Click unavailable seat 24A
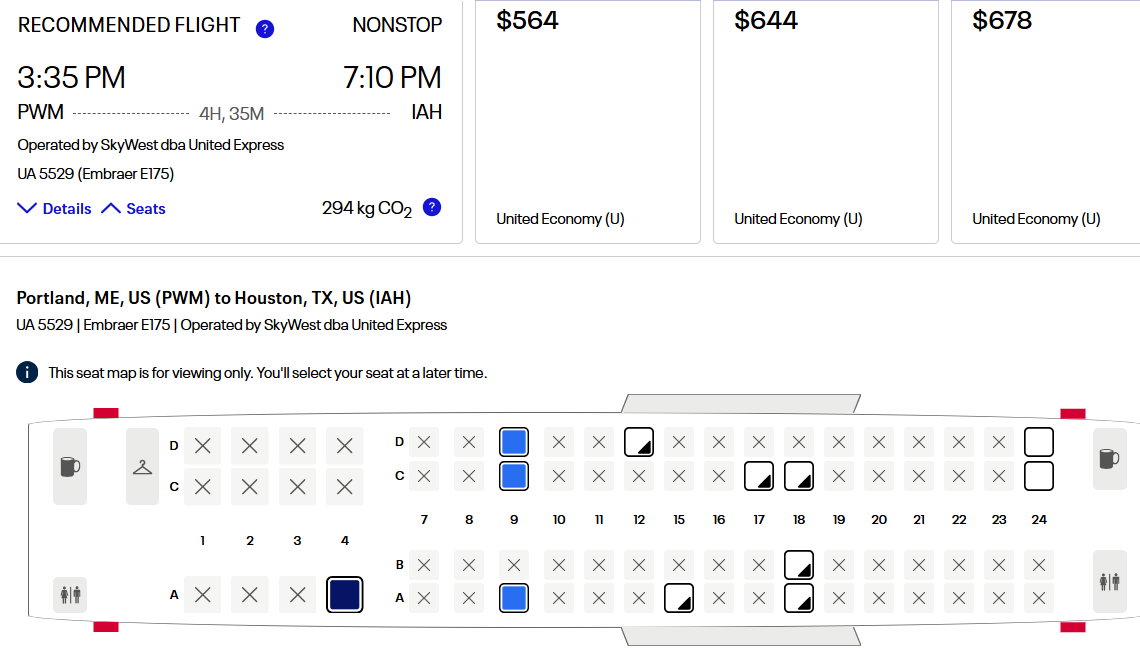This screenshot has height=648, width=1140. [1039, 598]
